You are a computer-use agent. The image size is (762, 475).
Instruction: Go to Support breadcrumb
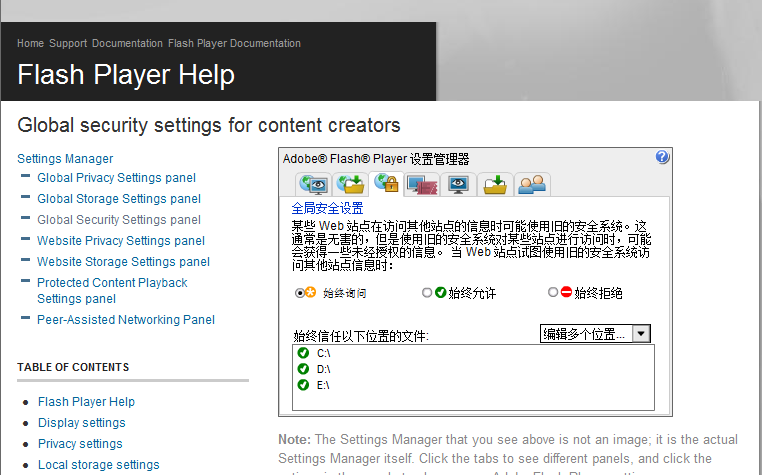click(x=68, y=43)
